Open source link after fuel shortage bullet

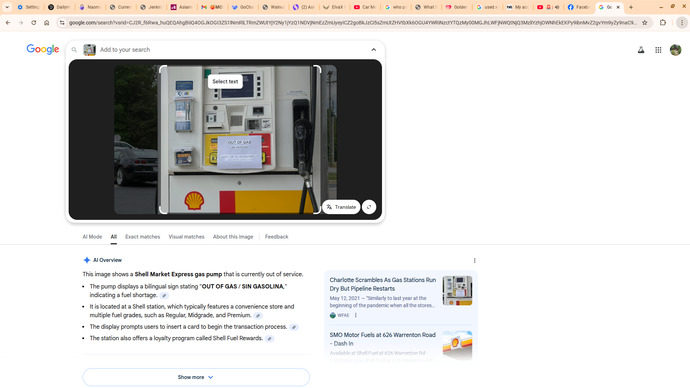click(164, 296)
